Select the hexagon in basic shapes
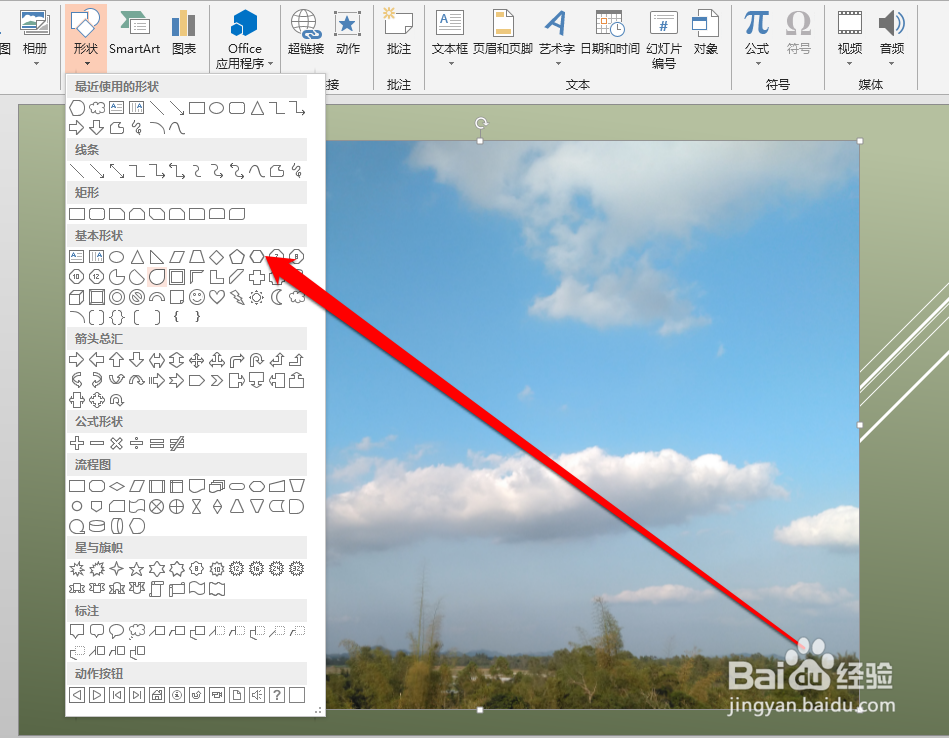 click(x=257, y=257)
